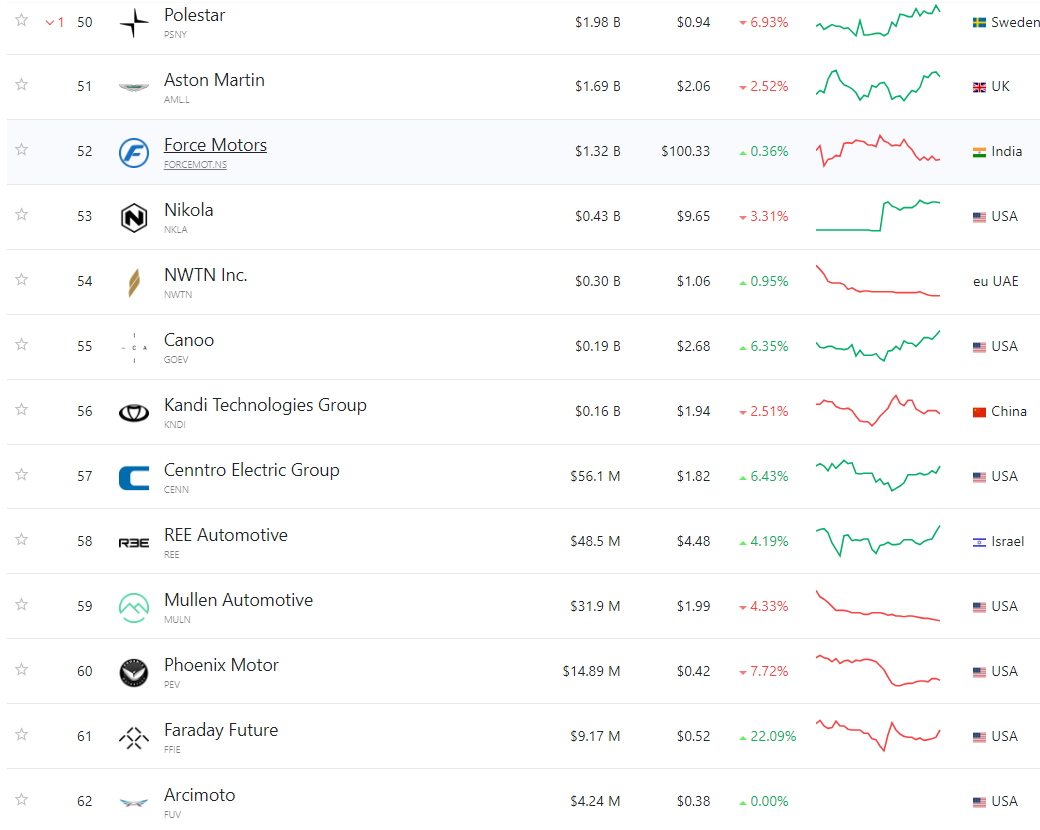Screen dimensions: 1040x830
Task: Click the Faraday Future logo
Action: (x=134, y=738)
